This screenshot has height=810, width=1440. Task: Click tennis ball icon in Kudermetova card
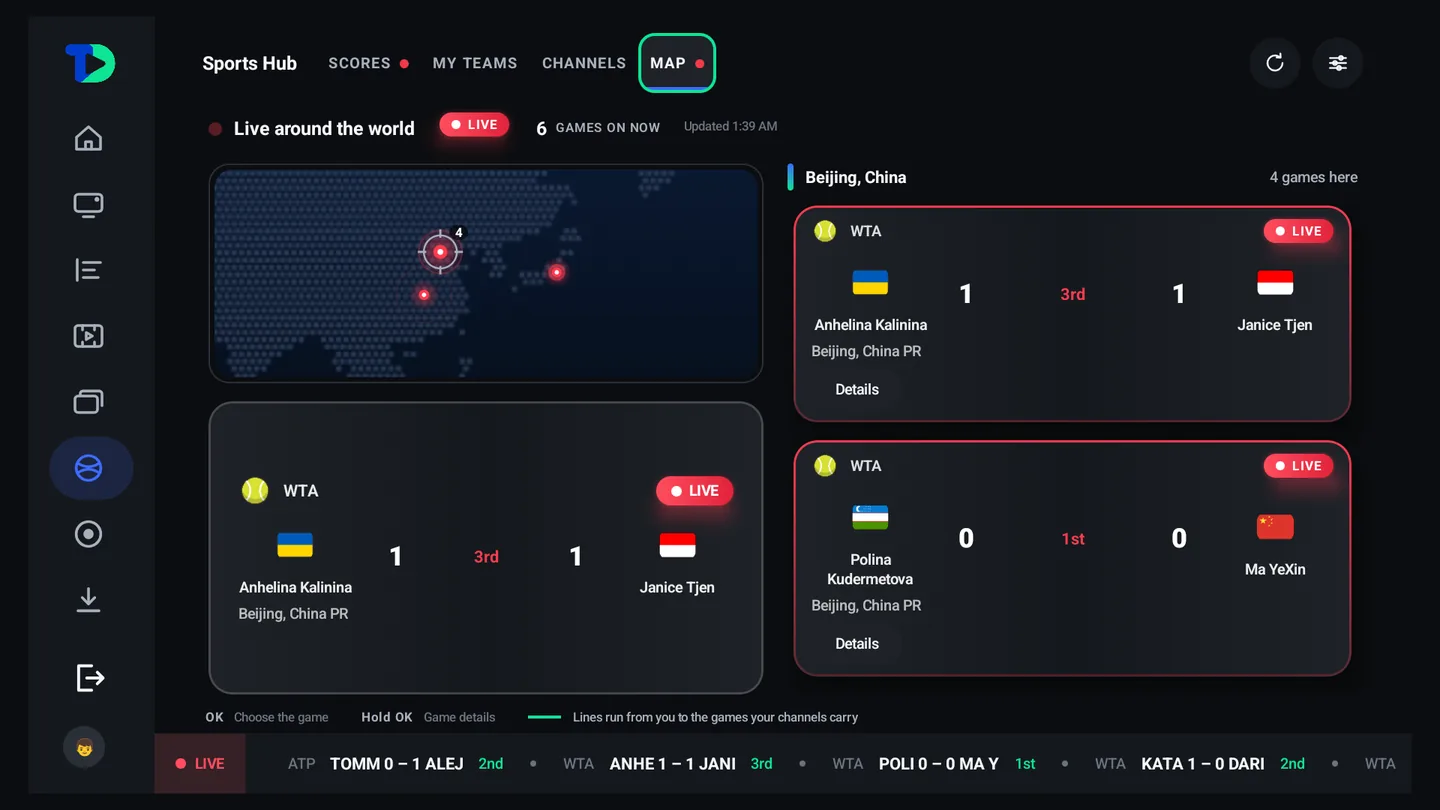click(x=825, y=466)
